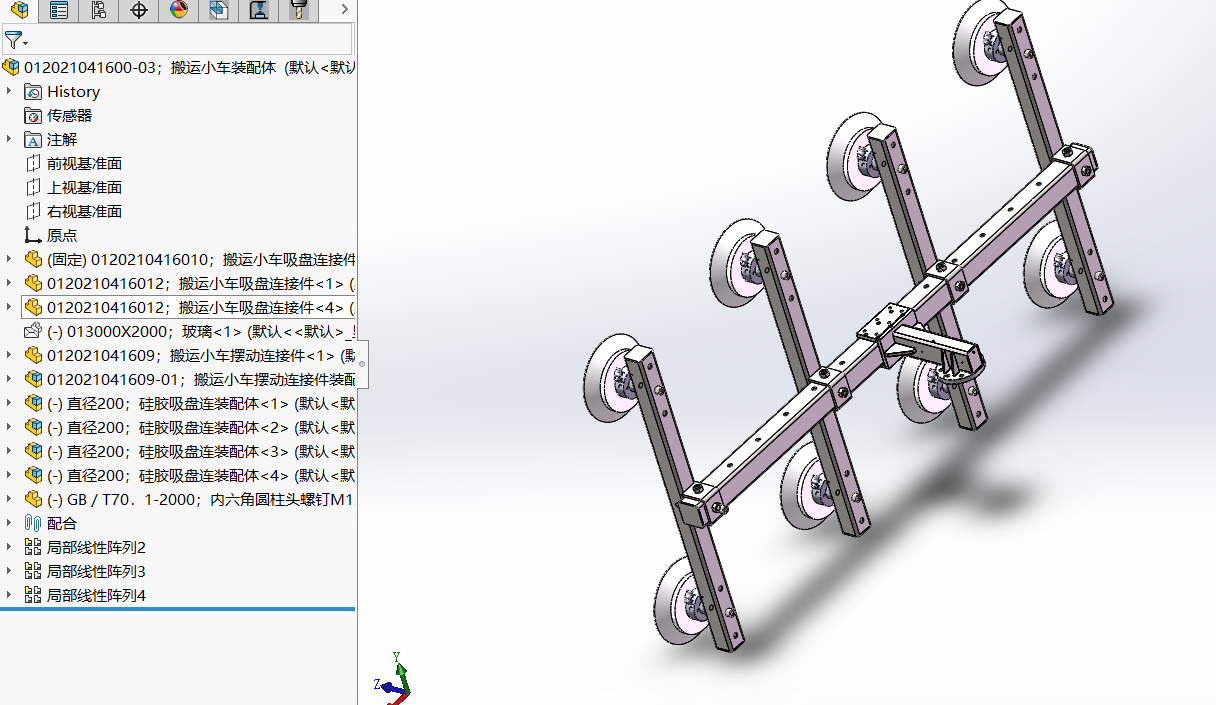Select the 上视基准面 top plane
Viewport: 1216px width, 705px height.
coord(84,187)
